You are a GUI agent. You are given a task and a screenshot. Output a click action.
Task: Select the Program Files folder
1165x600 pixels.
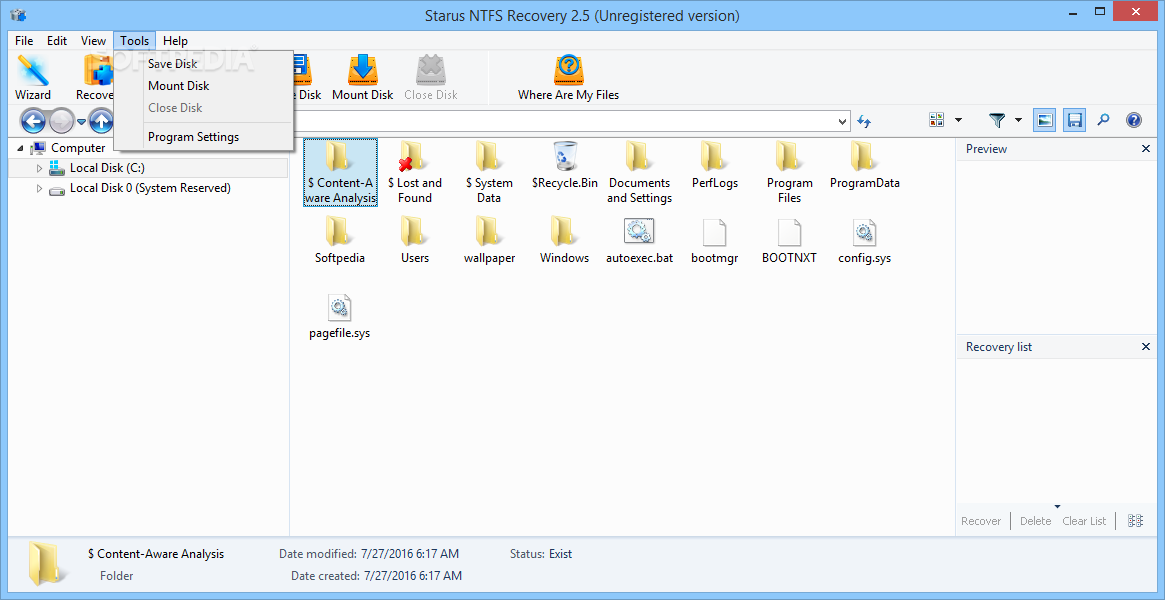(789, 172)
